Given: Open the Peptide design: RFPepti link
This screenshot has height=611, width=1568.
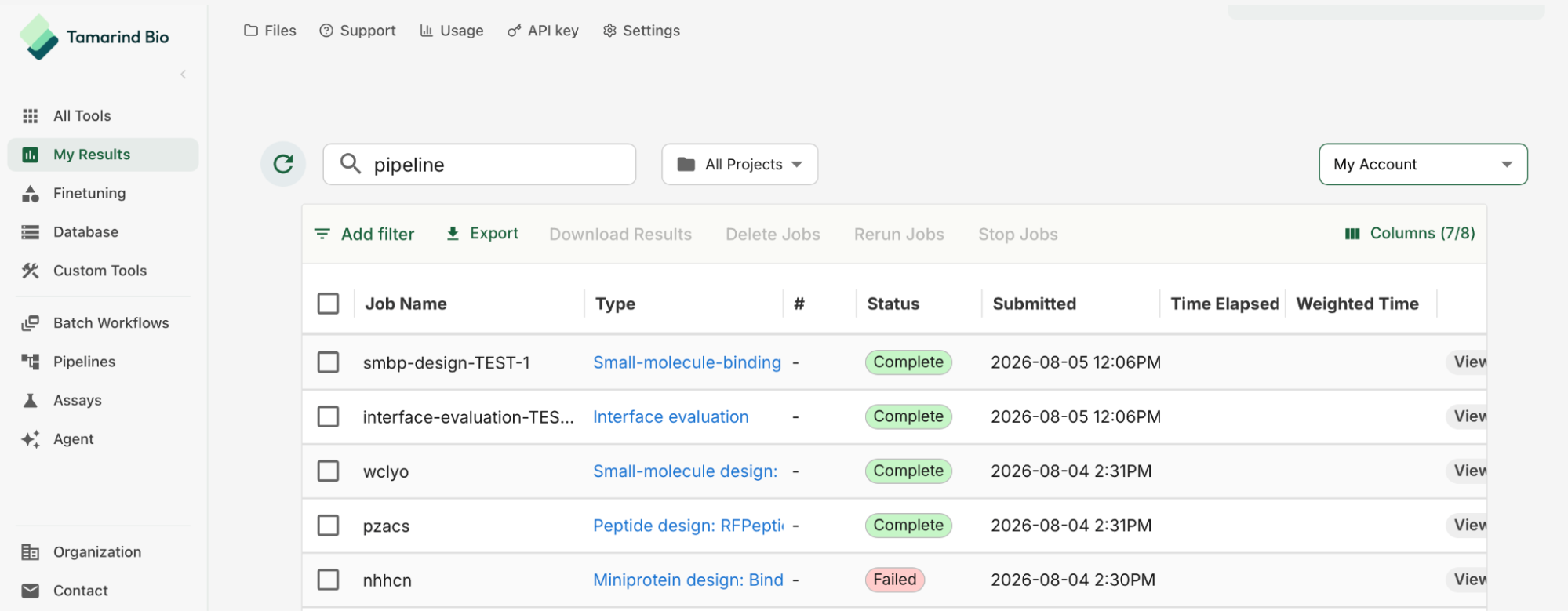Looking at the screenshot, I should [689, 526].
